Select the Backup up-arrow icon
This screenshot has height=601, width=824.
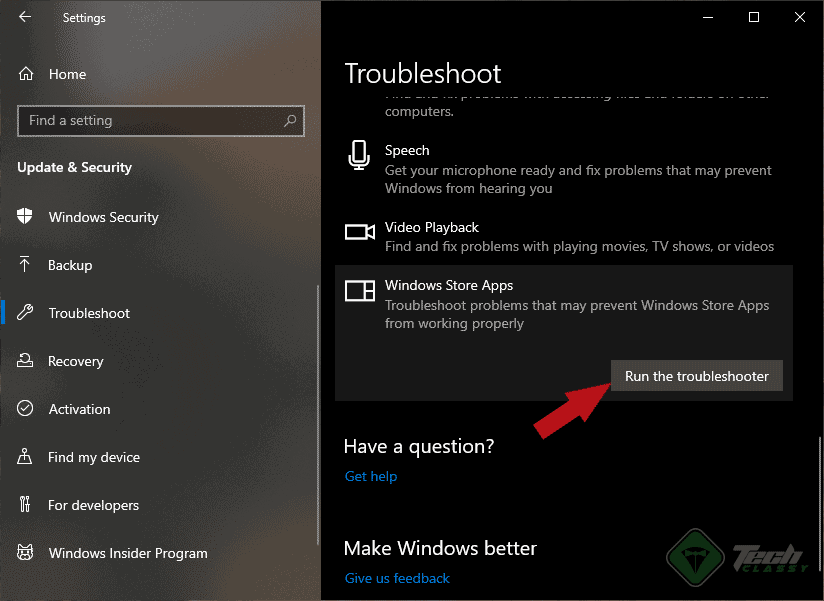click(x=24, y=265)
